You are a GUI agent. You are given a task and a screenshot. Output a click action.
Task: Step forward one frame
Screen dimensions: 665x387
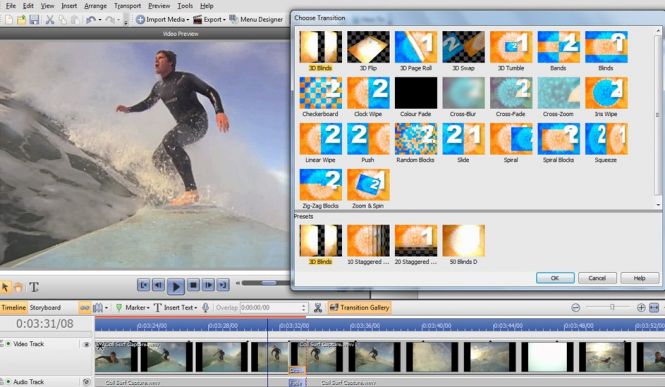coord(208,285)
